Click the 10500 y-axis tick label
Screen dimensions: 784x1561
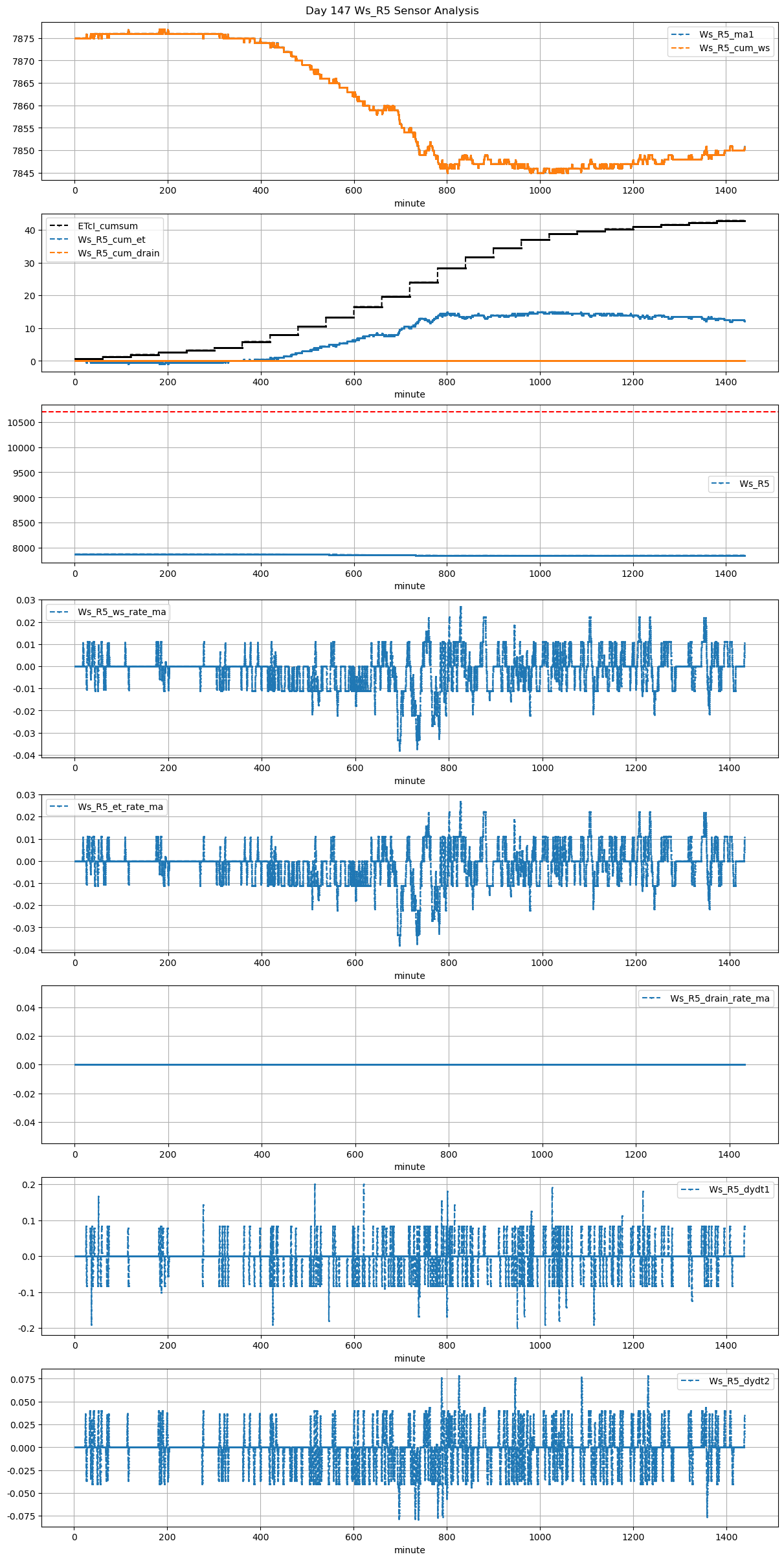[x=21, y=423]
